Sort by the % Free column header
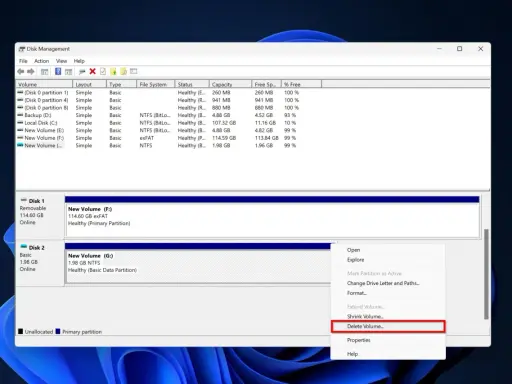The width and height of the screenshot is (512, 384). tap(302, 84)
